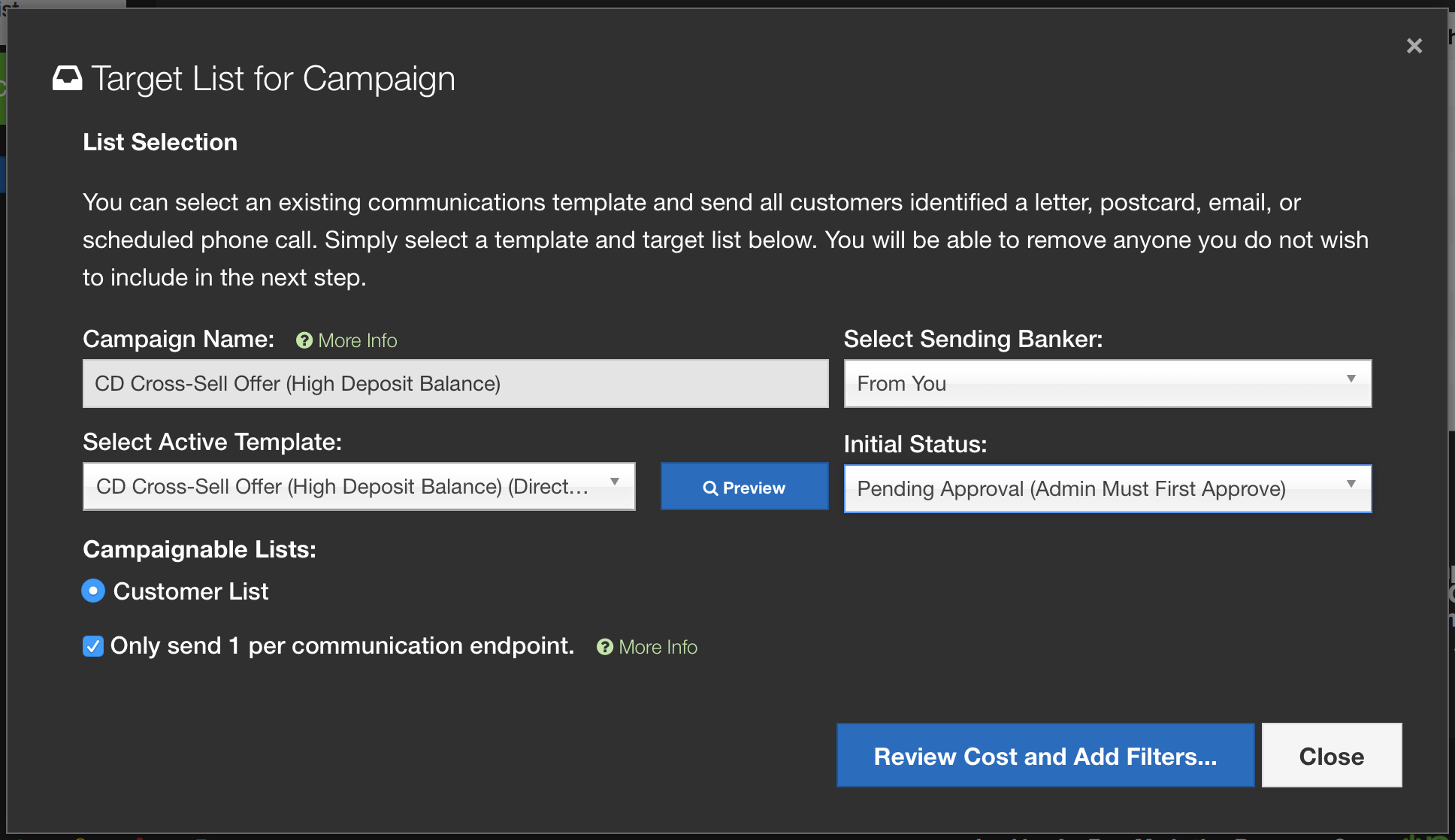
Task: Click question mark icon beside endpoint option
Action: [x=604, y=647]
